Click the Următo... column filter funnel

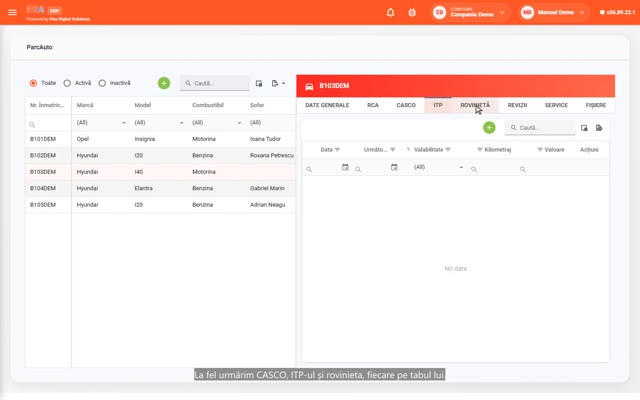[393, 150]
